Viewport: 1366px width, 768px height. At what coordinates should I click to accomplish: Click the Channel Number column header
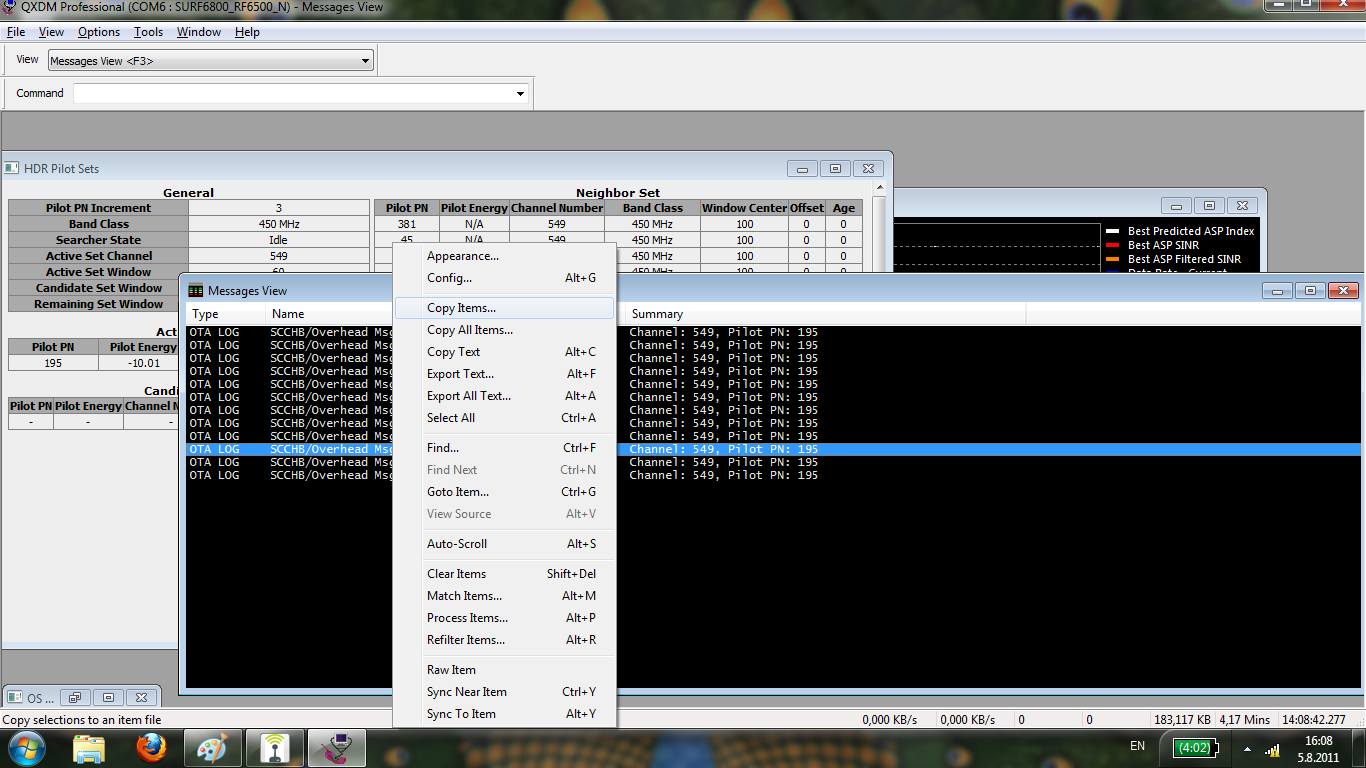point(557,208)
